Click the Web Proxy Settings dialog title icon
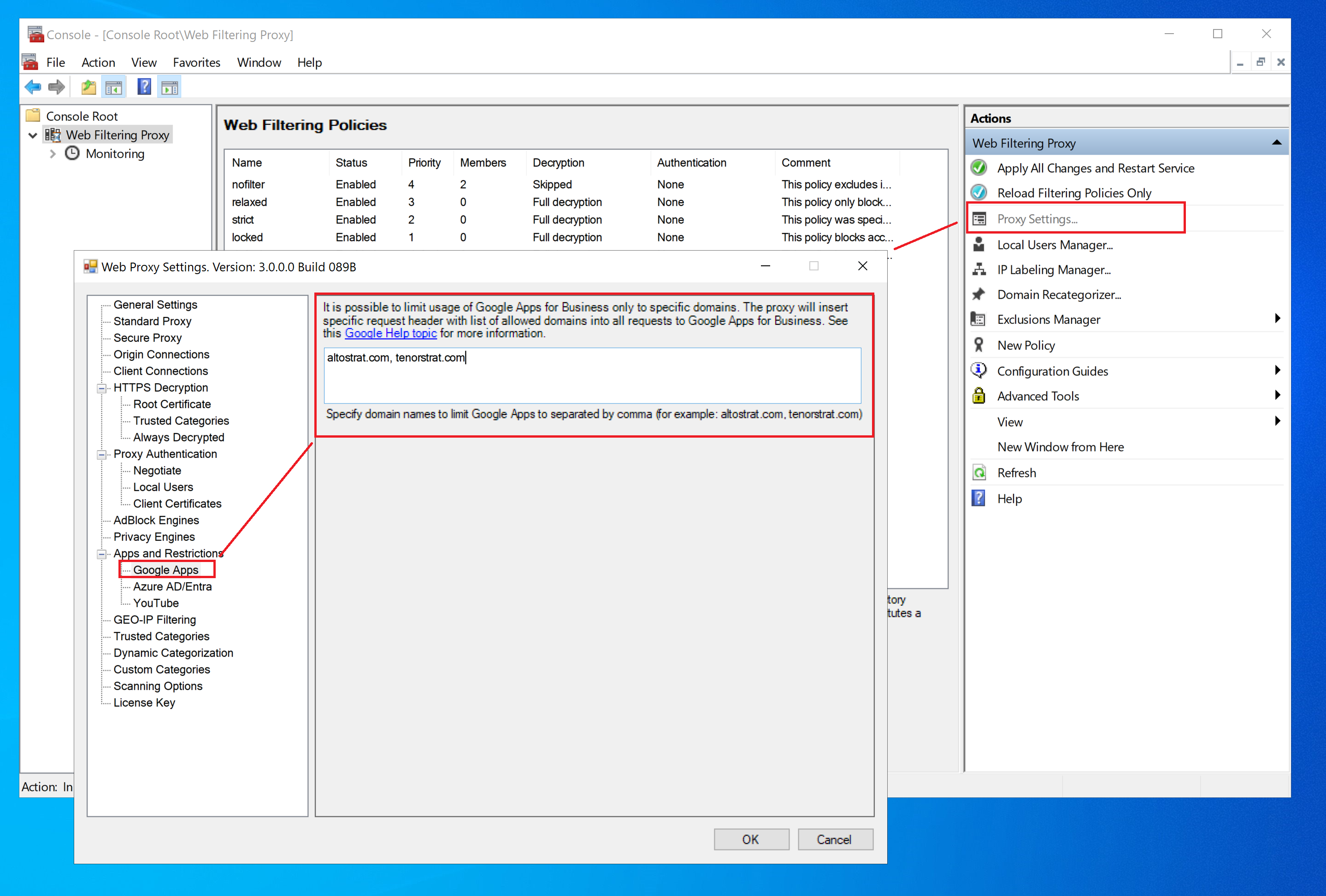Image resolution: width=1326 pixels, height=896 pixels. [x=90, y=266]
